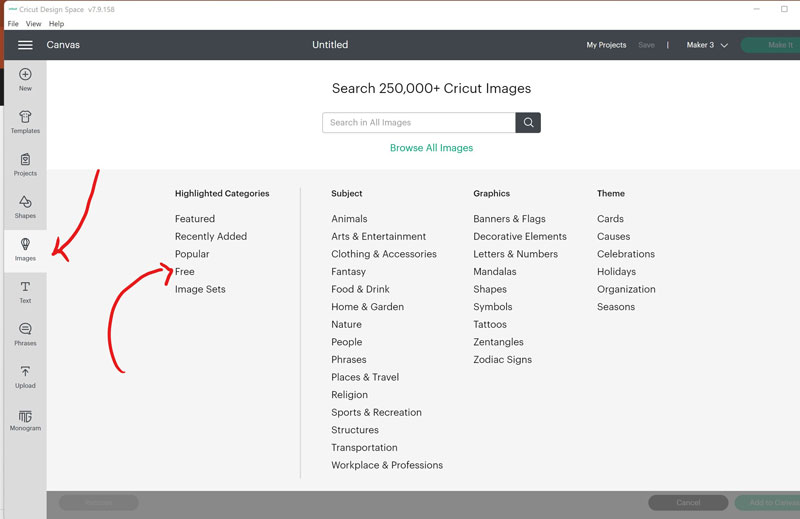Browse the Structures subject
Viewport: 800px width, 519px height.
(355, 430)
